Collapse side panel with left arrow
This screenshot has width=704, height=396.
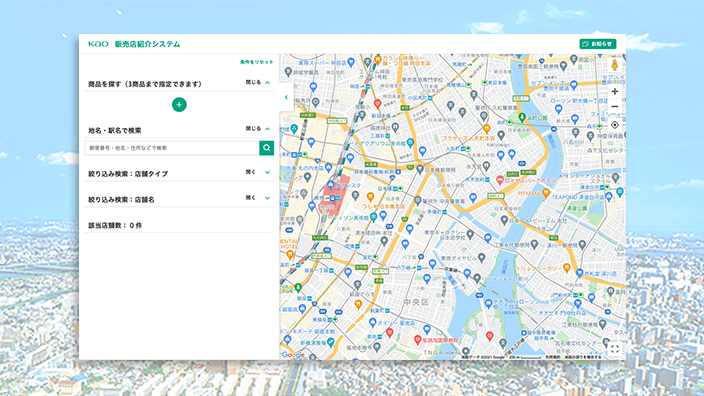point(286,97)
